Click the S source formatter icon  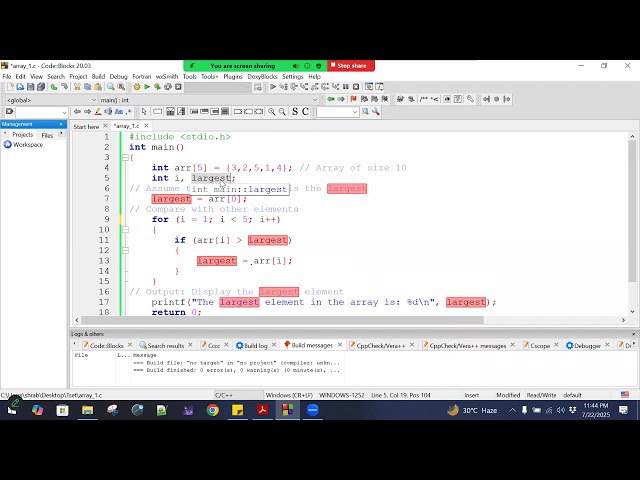(x=295, y=112)
